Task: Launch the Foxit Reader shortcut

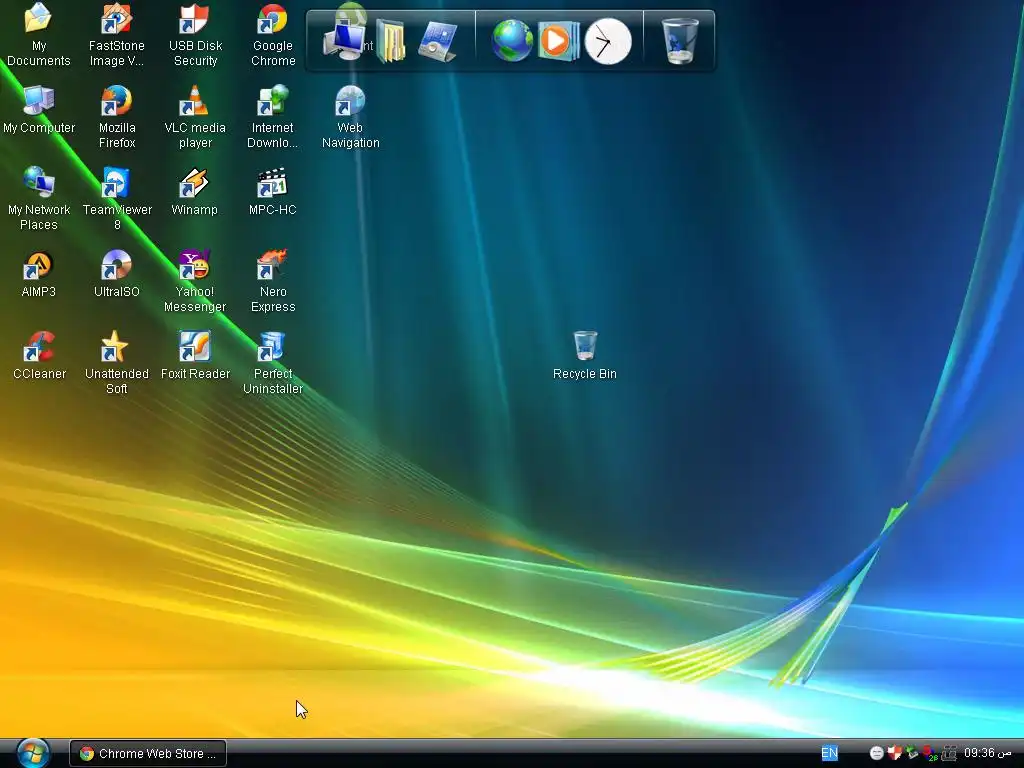Action: tap(195, 355)
